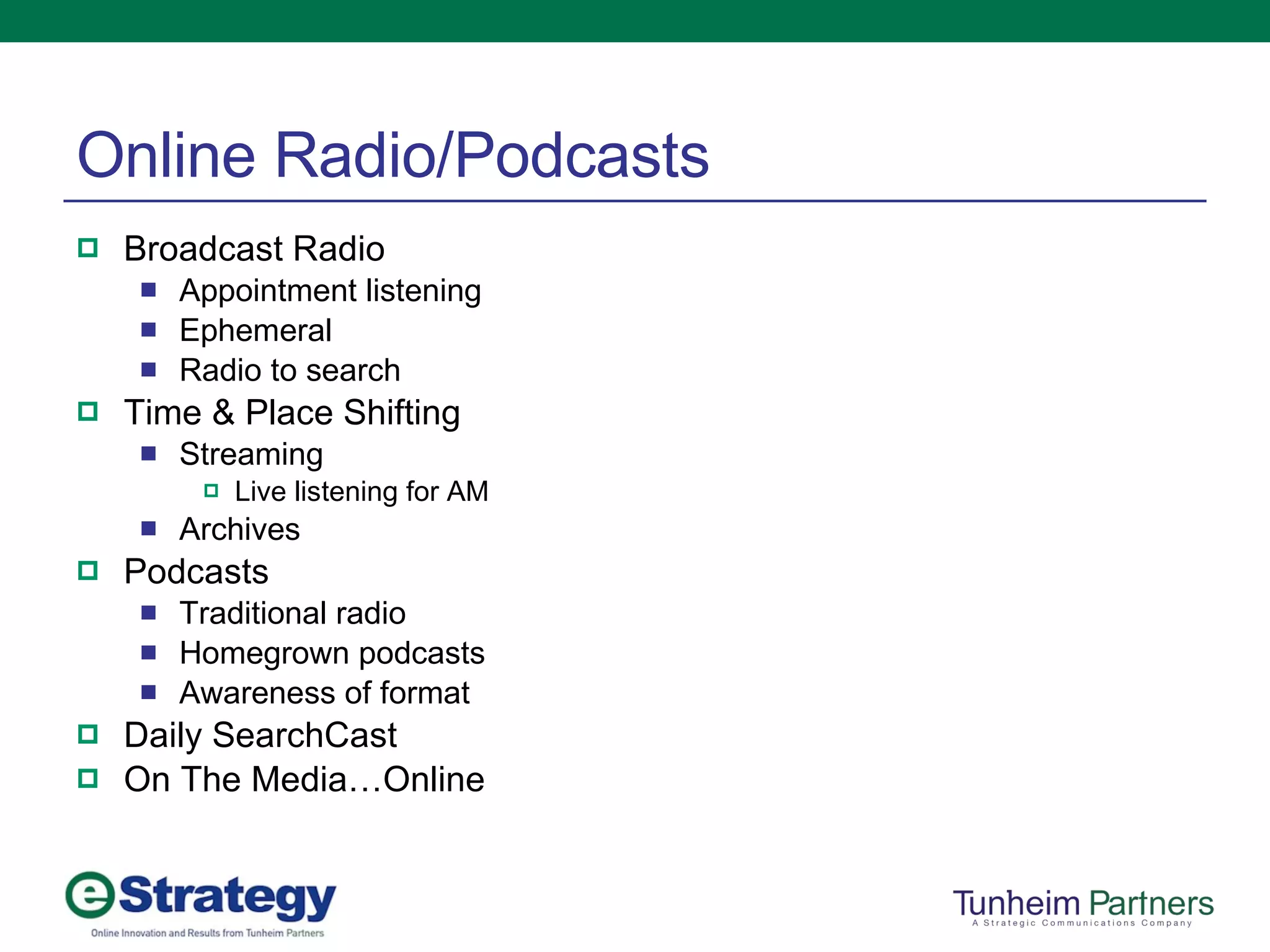The width and height of the screenshot is (1270, 952).
Task: Click 'Homegrown podcasts' text
Action: point(332,654)
